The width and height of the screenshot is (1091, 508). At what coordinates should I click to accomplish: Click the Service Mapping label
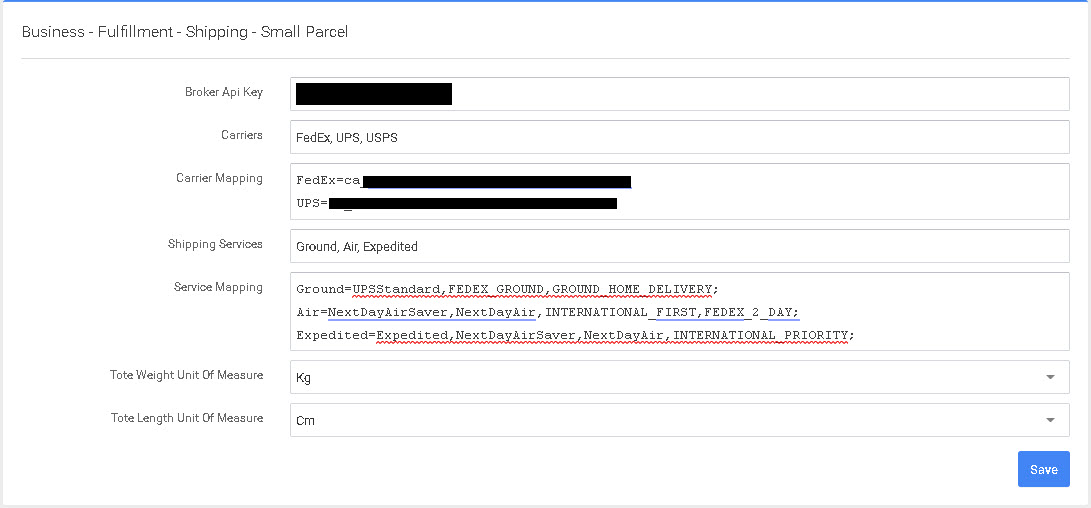(x=218, y=287)
